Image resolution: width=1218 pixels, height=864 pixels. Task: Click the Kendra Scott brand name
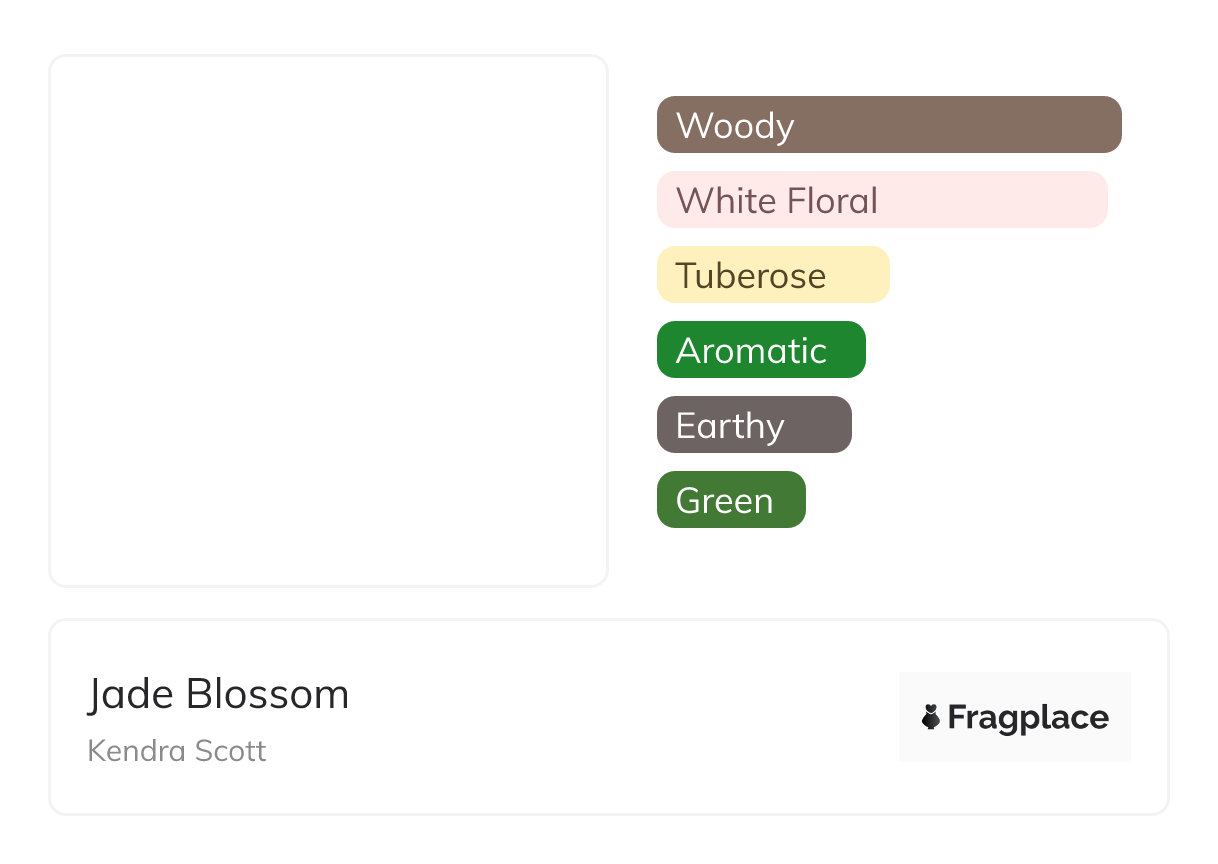coord(177,751)
